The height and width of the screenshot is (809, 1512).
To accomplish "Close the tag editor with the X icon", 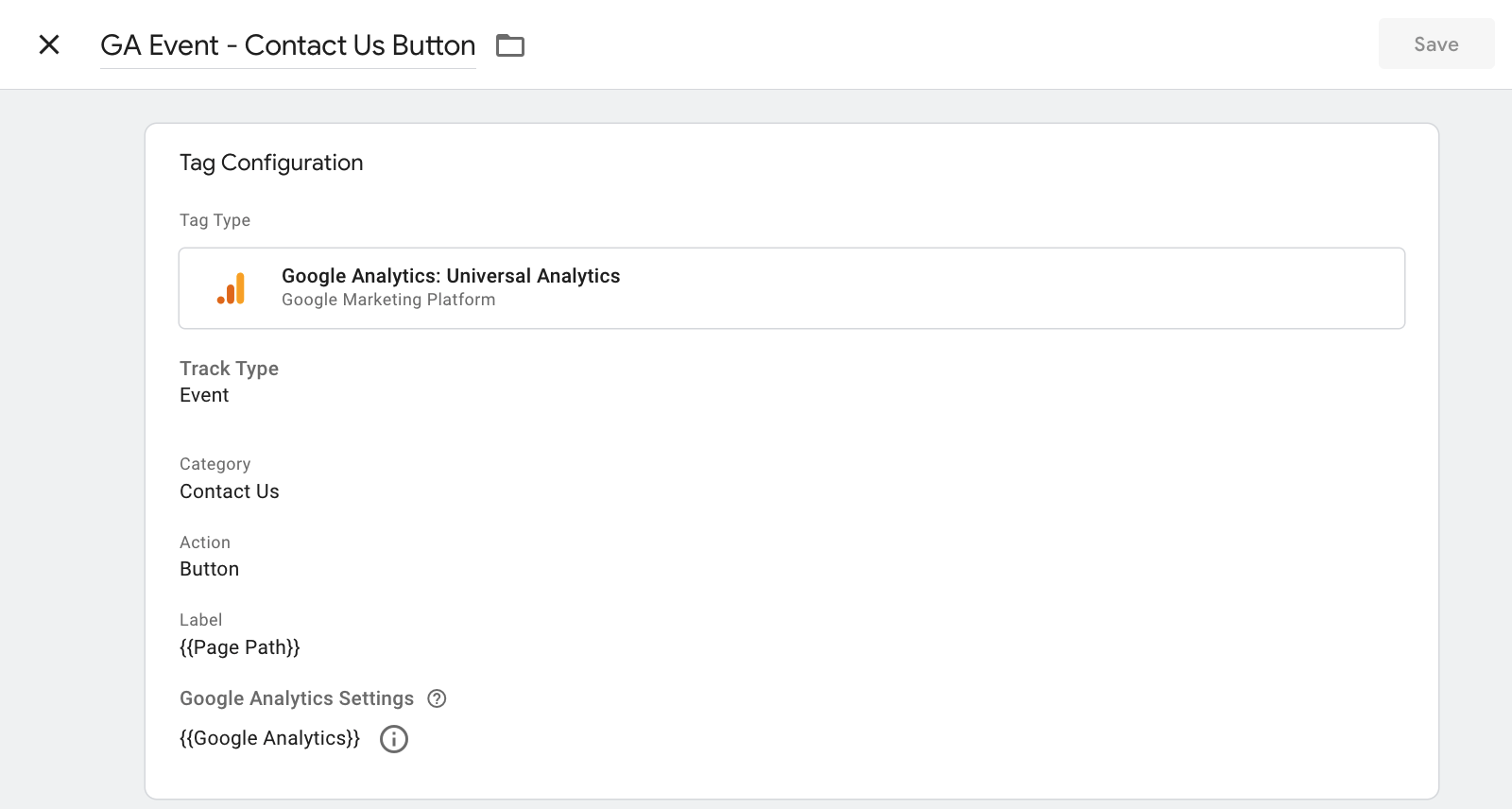I will (x=49, y=44).
